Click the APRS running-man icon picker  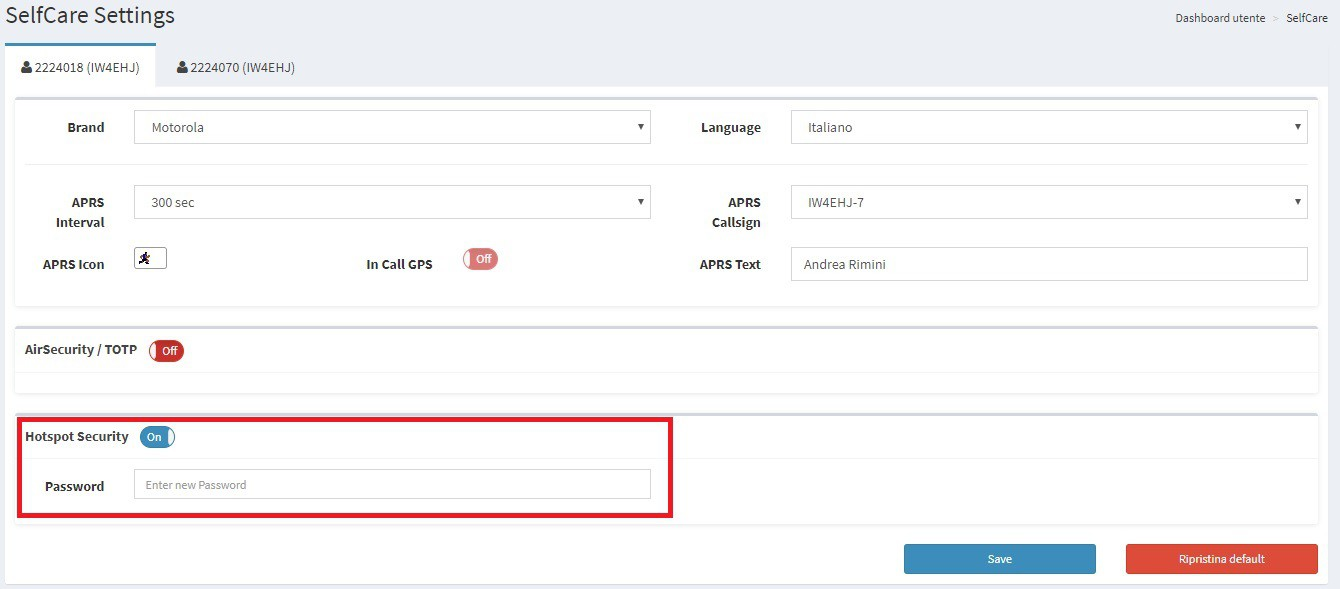point(150,258)
